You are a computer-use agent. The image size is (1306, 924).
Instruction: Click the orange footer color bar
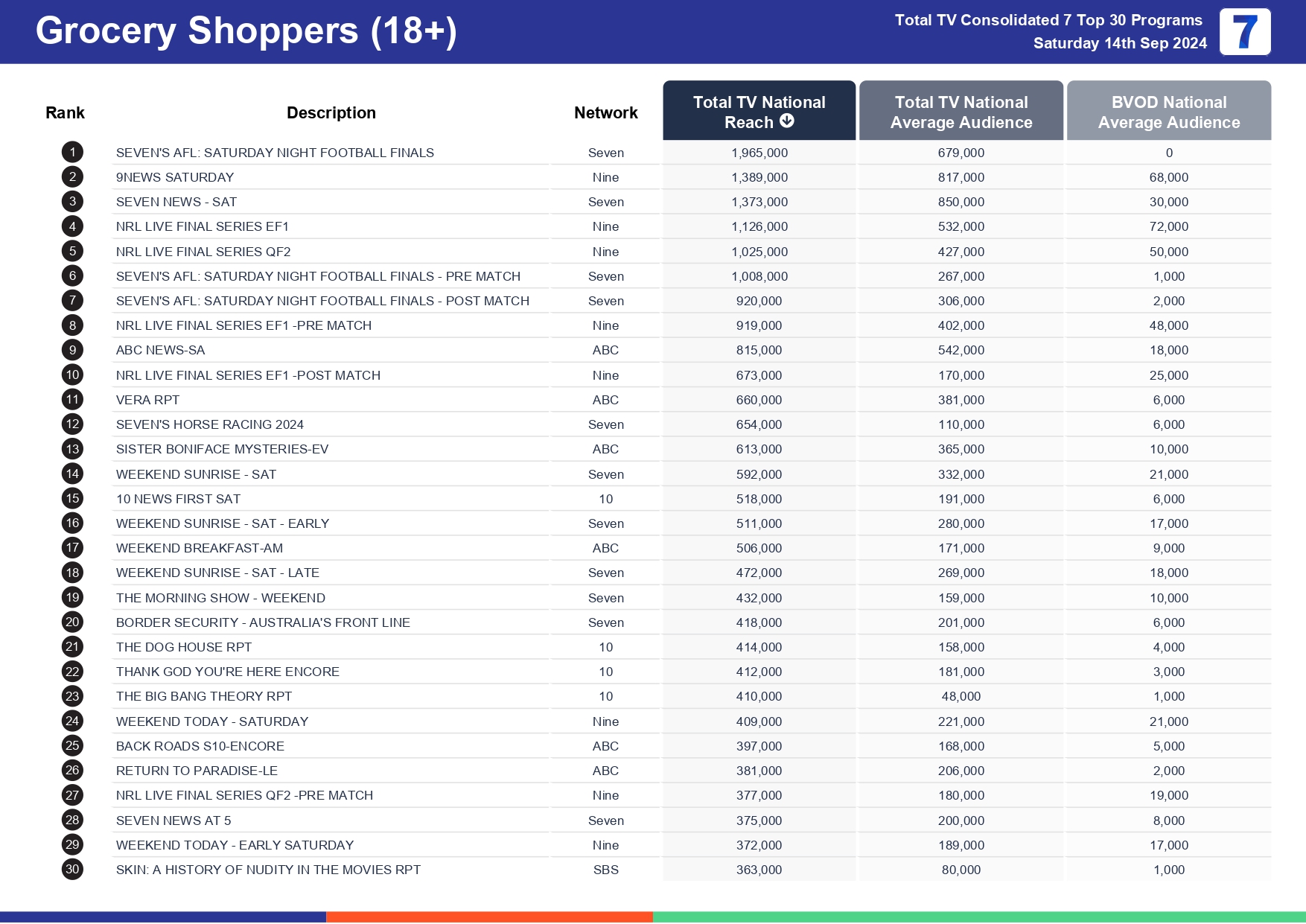click(489, 917)
